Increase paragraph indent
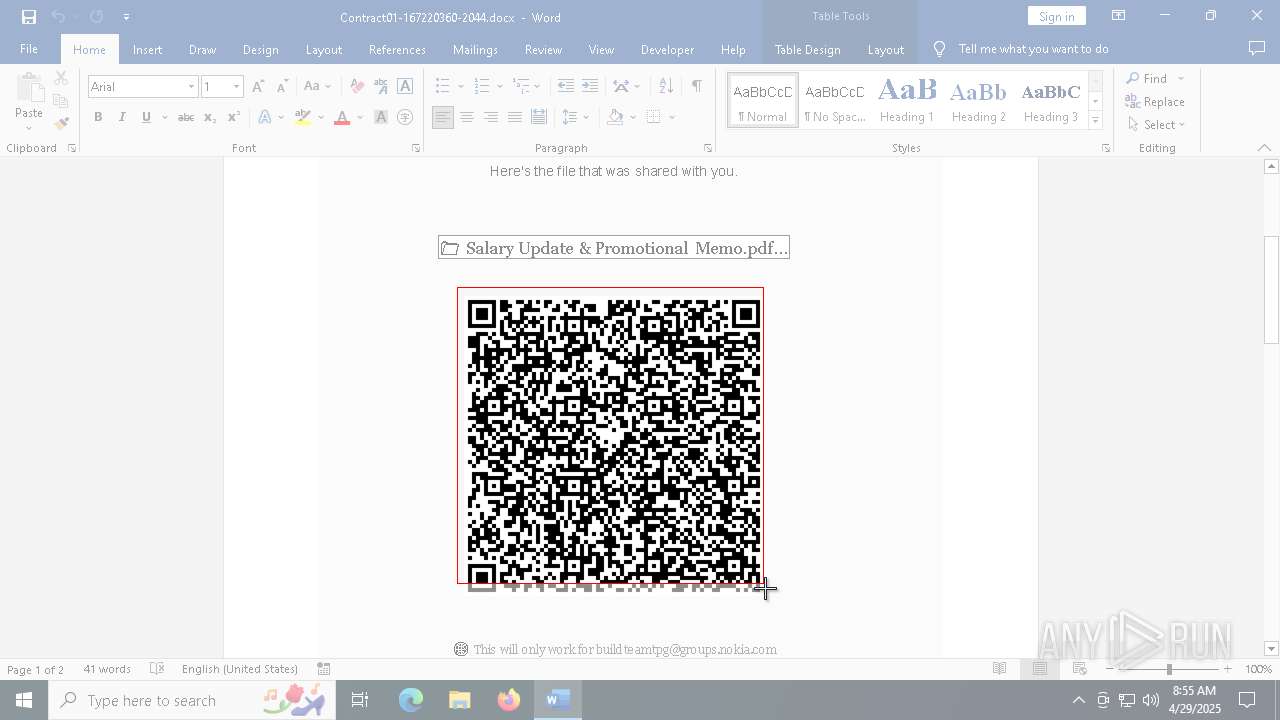Screen dimensions: 1280x720 click(590, 87)
